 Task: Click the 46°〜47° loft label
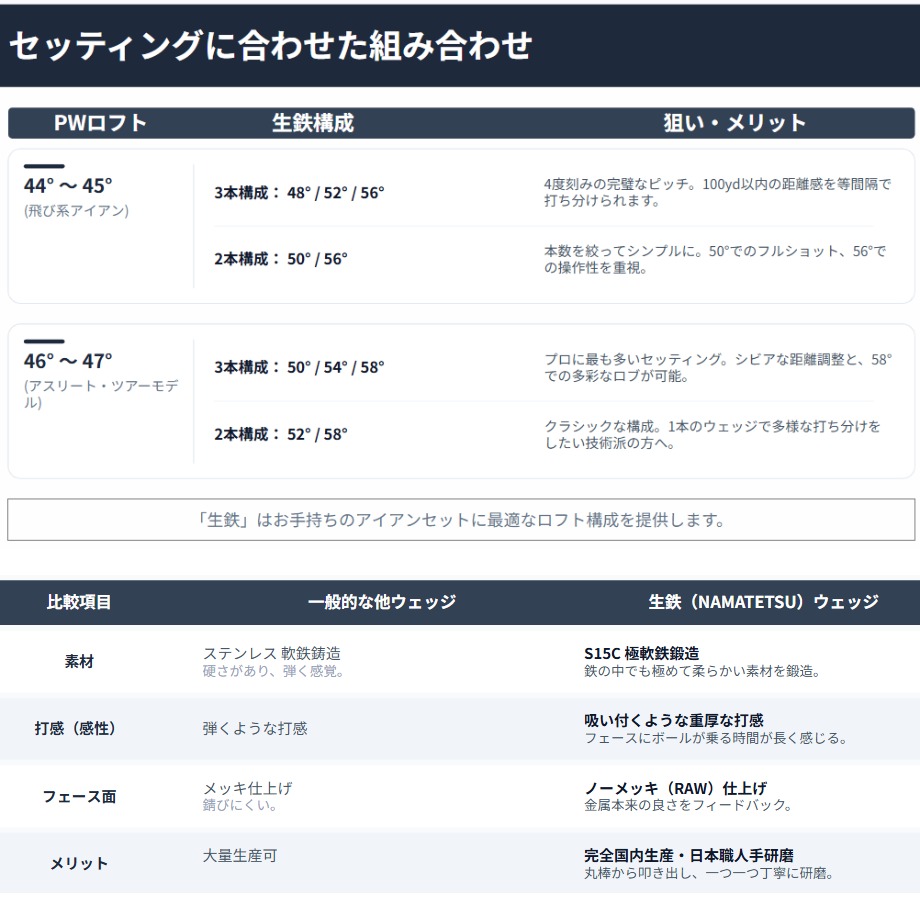[x=68, y=360]
